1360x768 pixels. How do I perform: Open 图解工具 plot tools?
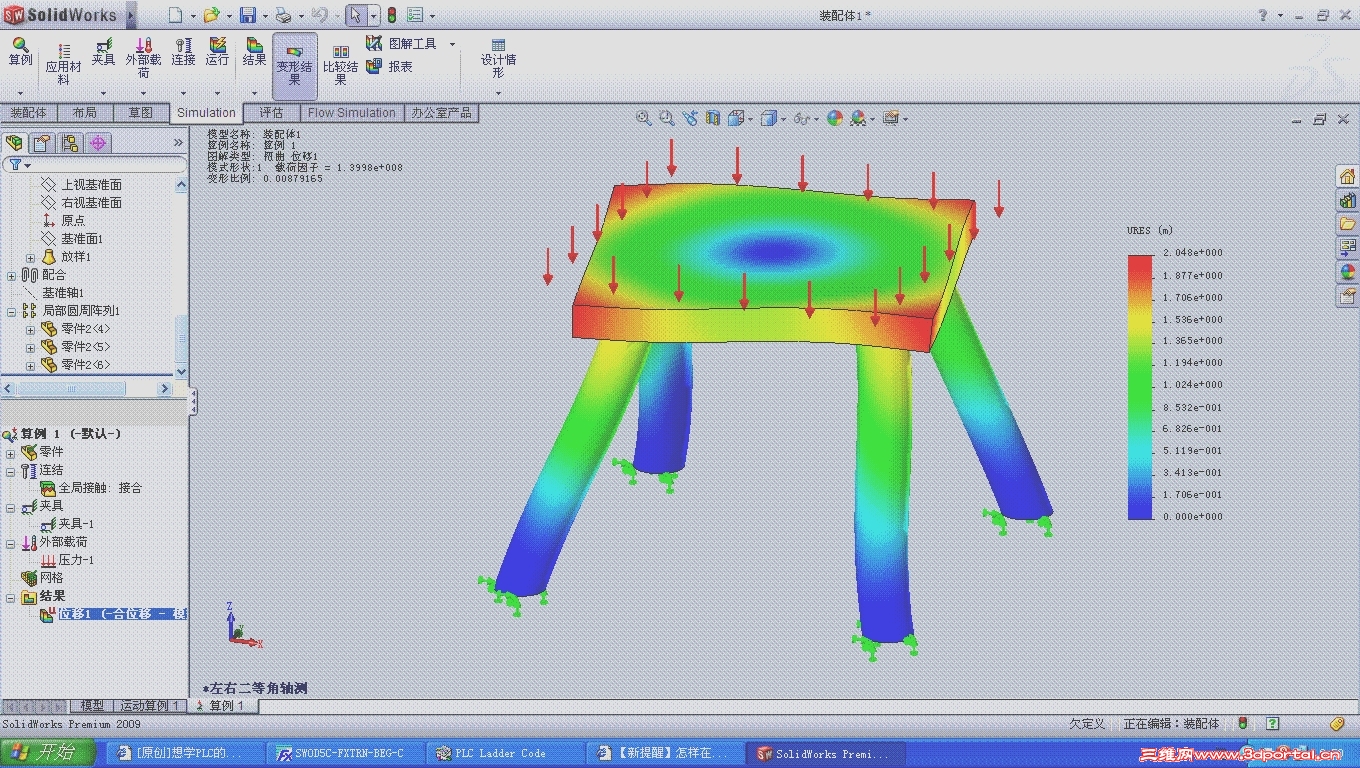point(401,44)
